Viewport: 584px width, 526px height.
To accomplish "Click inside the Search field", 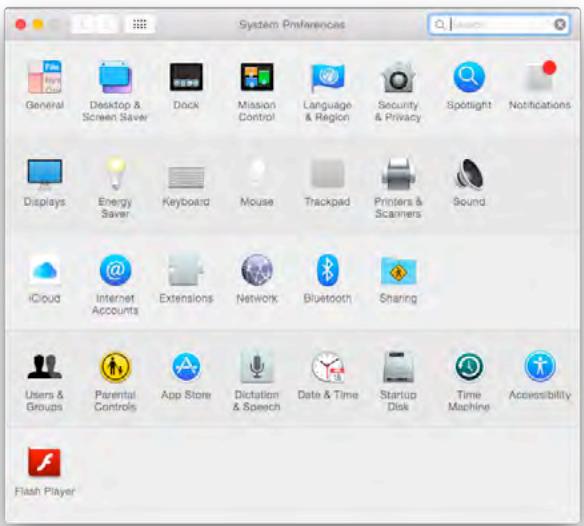I will coord(499,25).
